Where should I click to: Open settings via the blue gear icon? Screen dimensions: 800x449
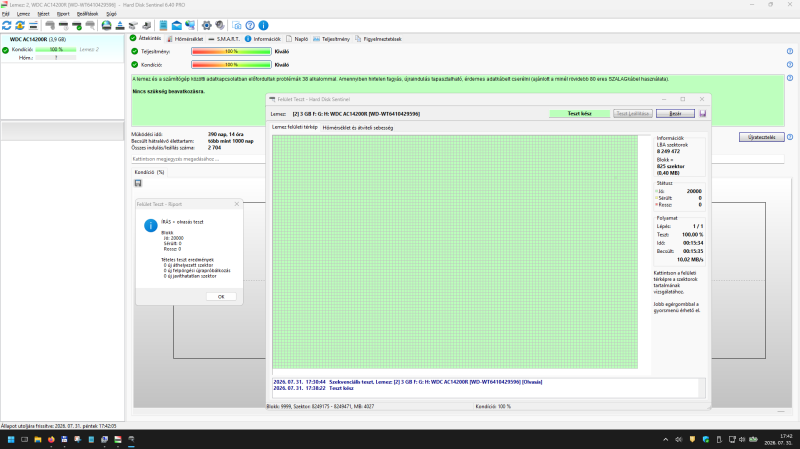coord(207,25)
